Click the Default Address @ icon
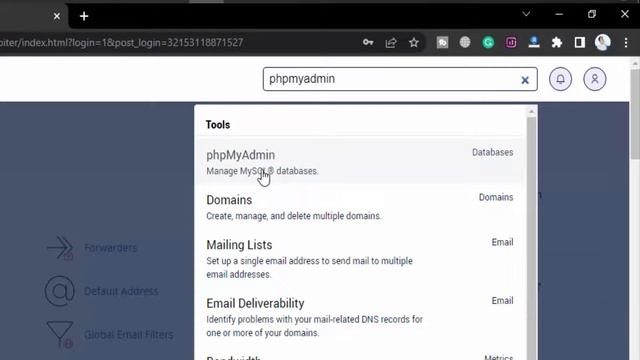Viewport: 640px width, 360px height. (x=60, y=291)
